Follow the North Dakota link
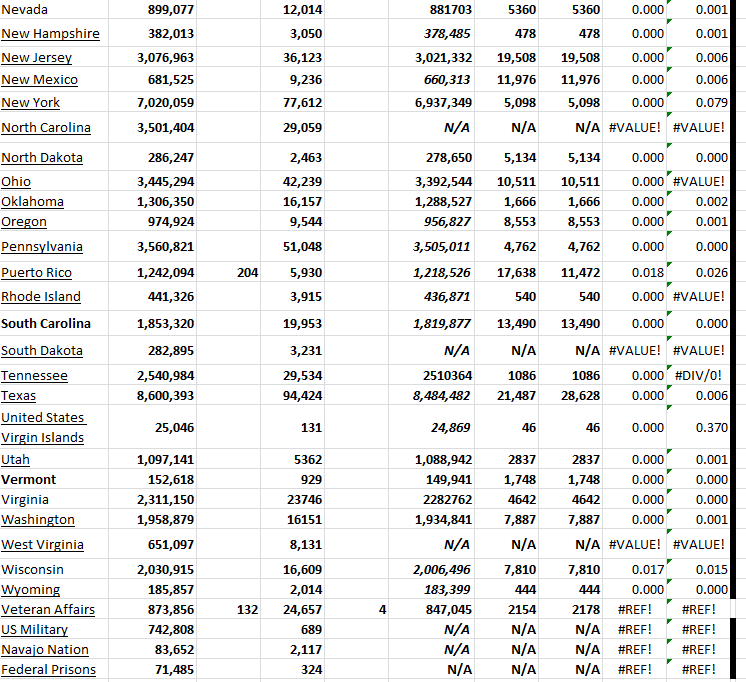Viewport: 746px width, 682px height. (x=42, y=158)
